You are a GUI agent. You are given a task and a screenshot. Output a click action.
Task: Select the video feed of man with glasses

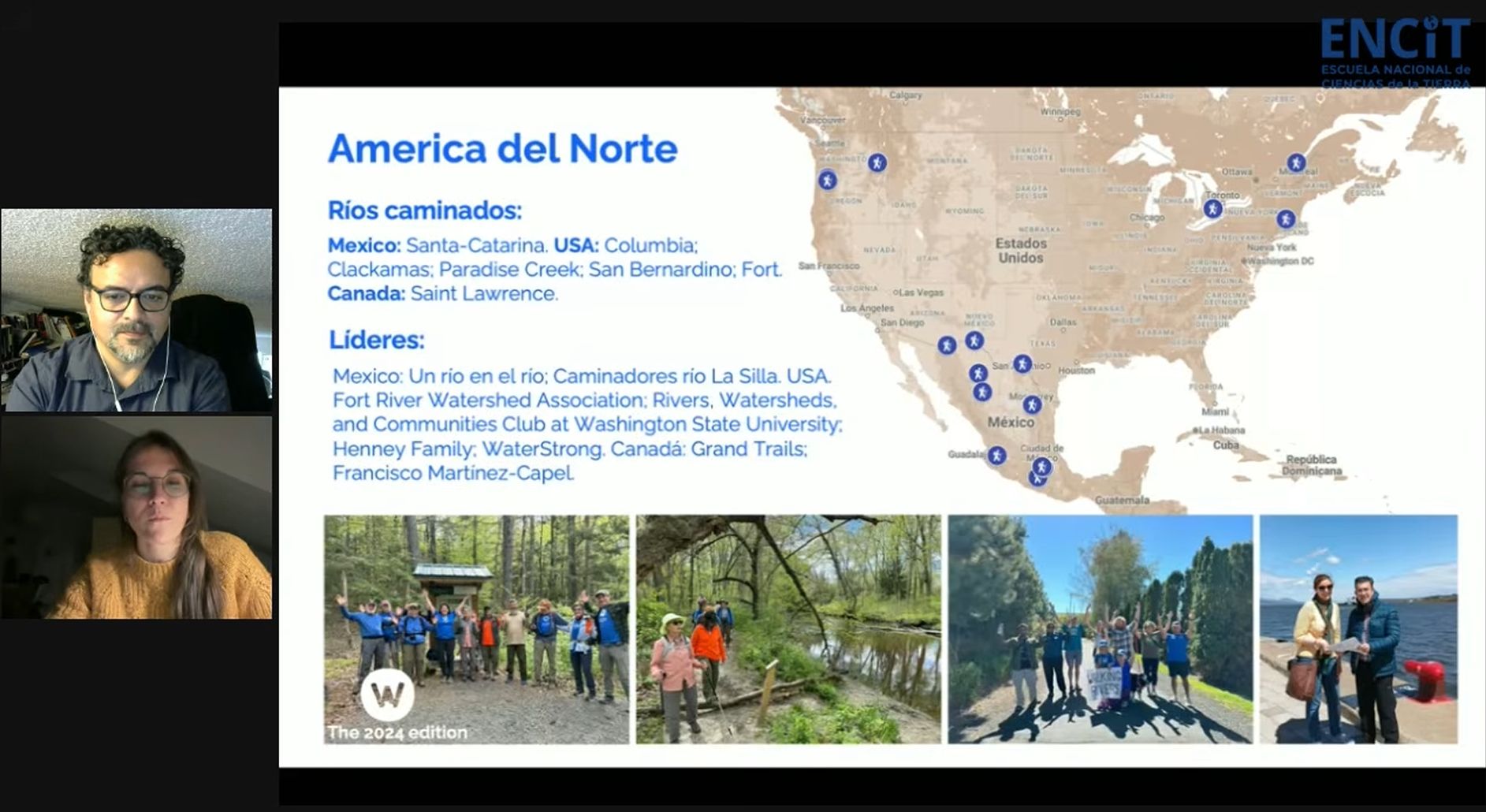coord(136,310)
